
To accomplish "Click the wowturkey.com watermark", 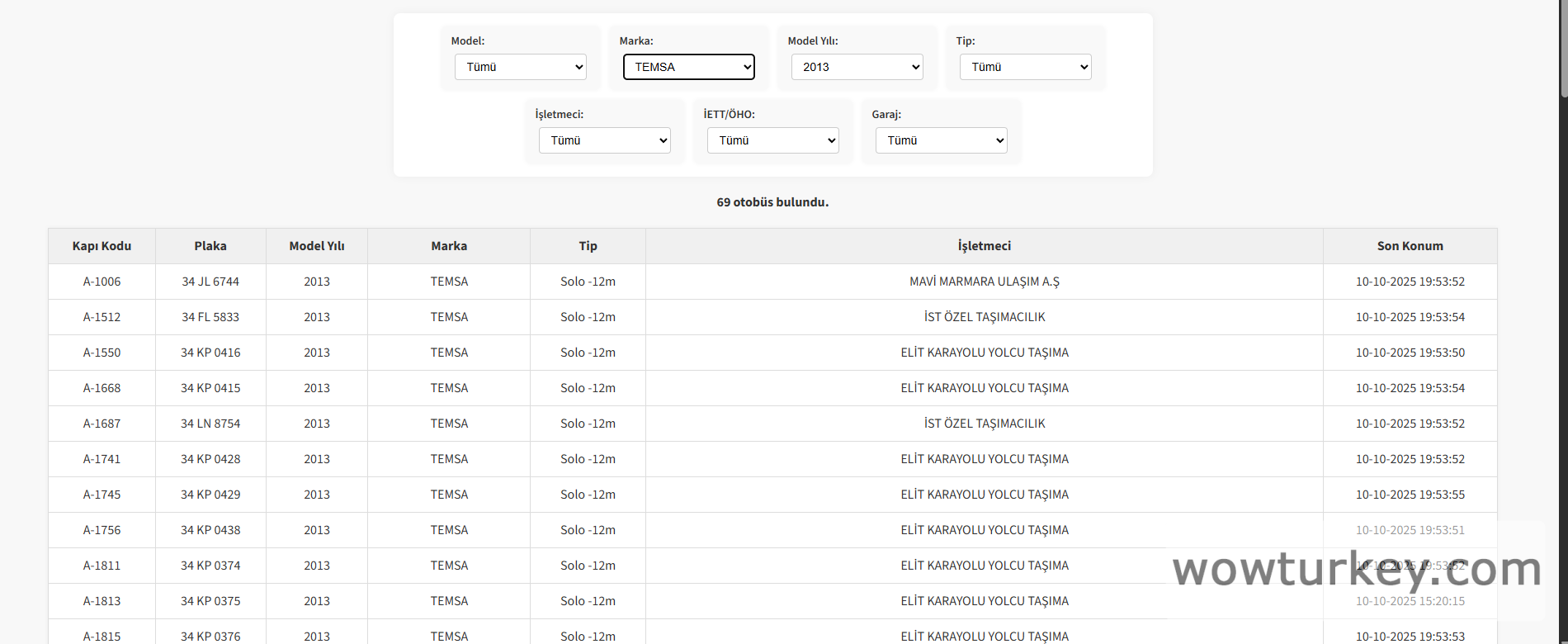I will coord(1356,571).
